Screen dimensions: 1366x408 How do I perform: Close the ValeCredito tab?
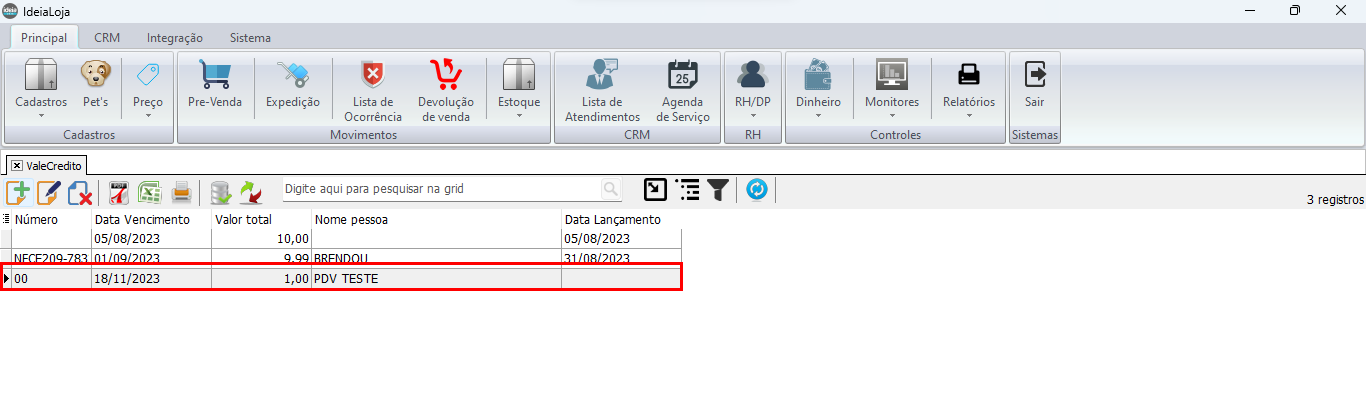(17, 165)
